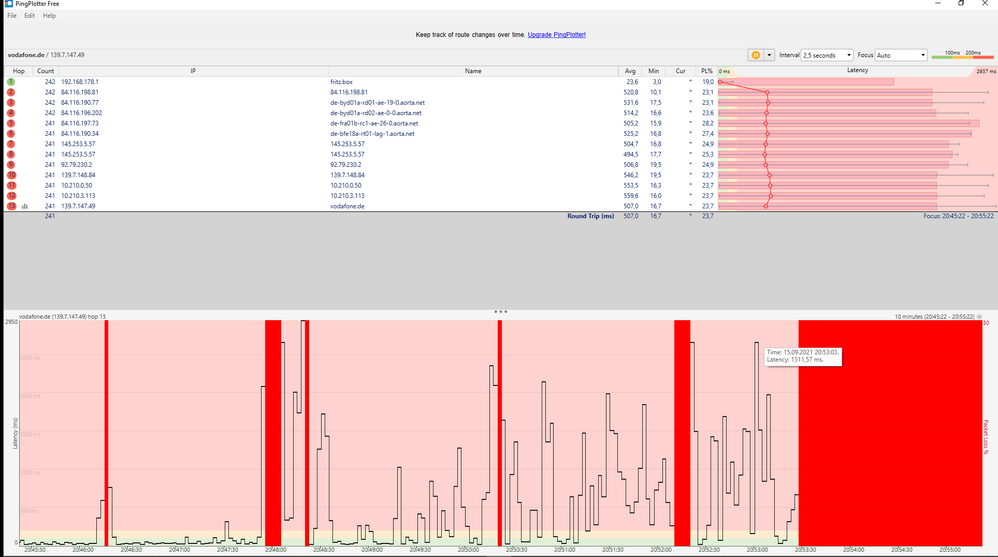The image size is (998, 557).
Task: Select hop 6 red number icon
Action: [x=11, y=134]
